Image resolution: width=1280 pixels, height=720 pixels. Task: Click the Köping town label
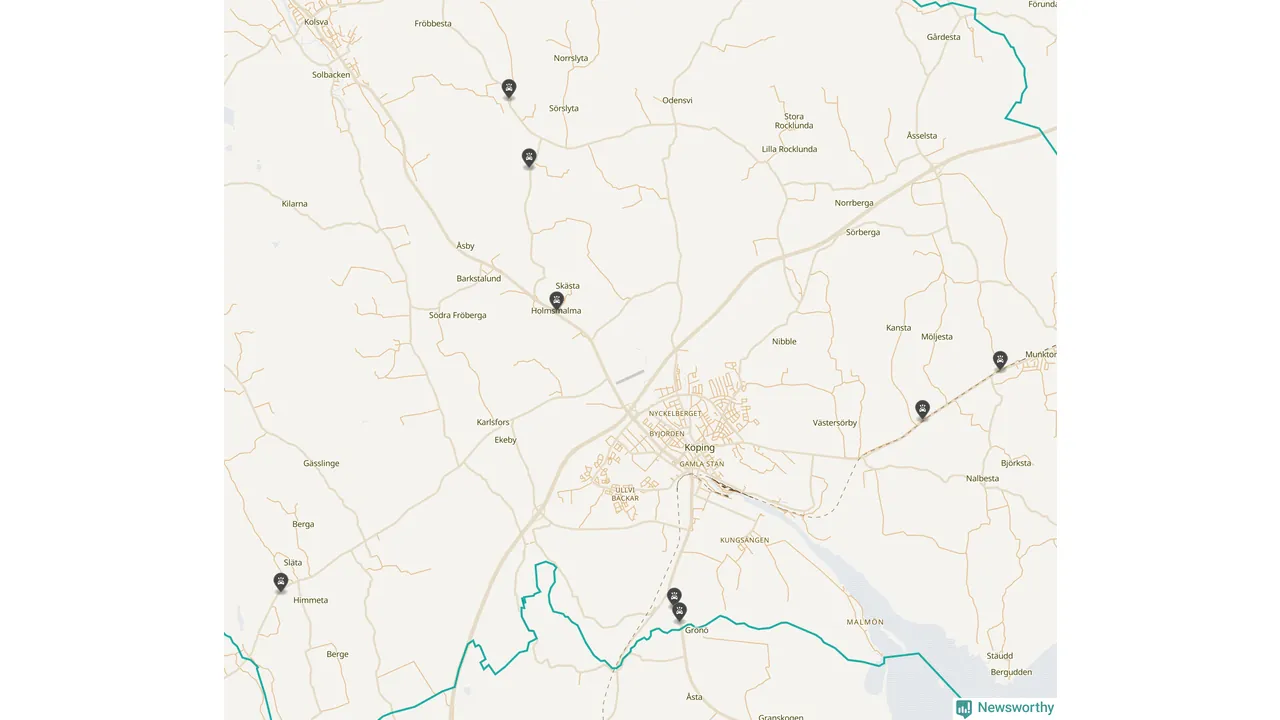(700, 448)
